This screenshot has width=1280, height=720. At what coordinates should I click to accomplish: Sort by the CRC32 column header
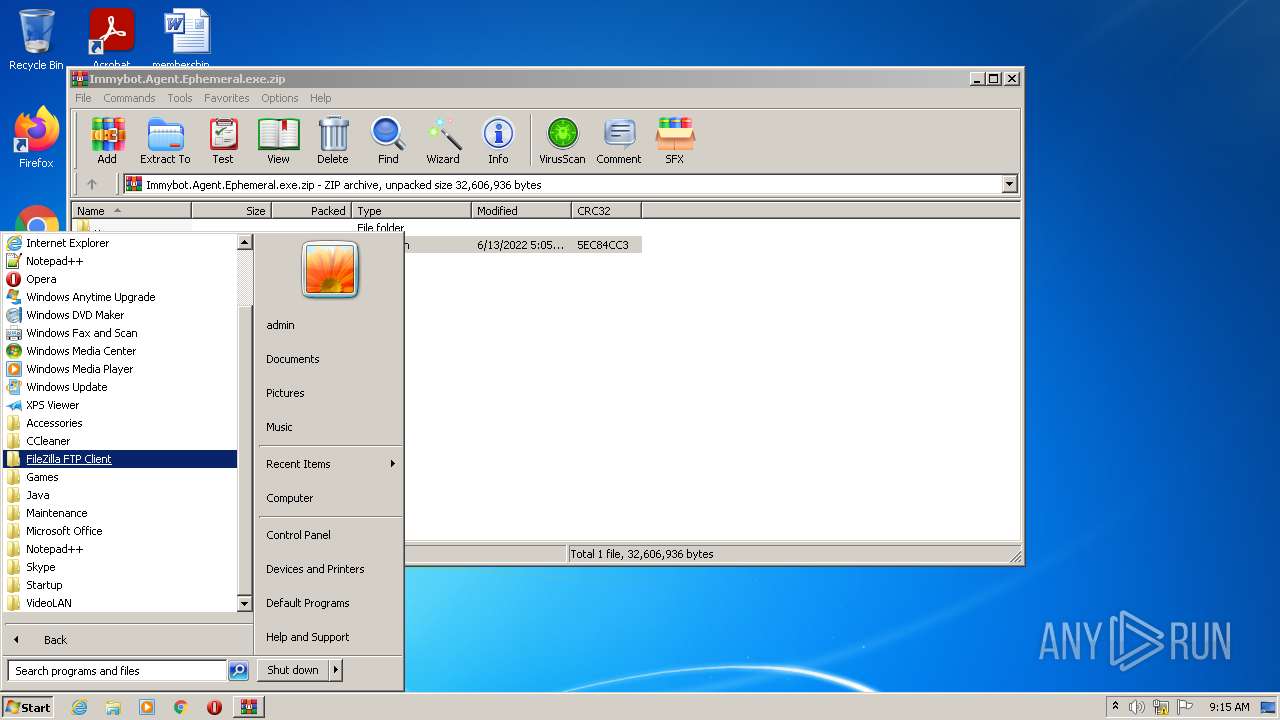606,211
